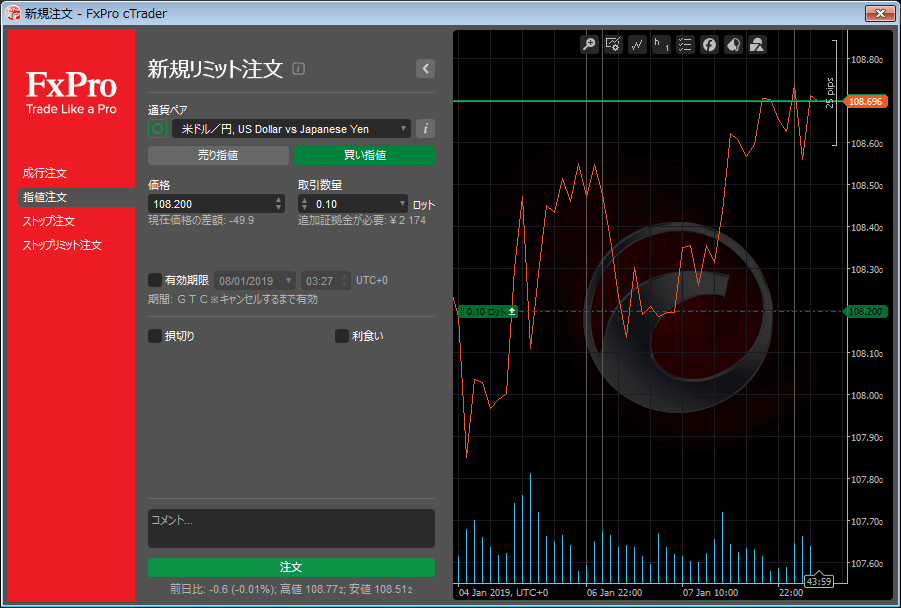Click the FxPro Trade Like a Pro logo
Screen dimensions: 901x608
pyautogui.click(x=71, y=92)
